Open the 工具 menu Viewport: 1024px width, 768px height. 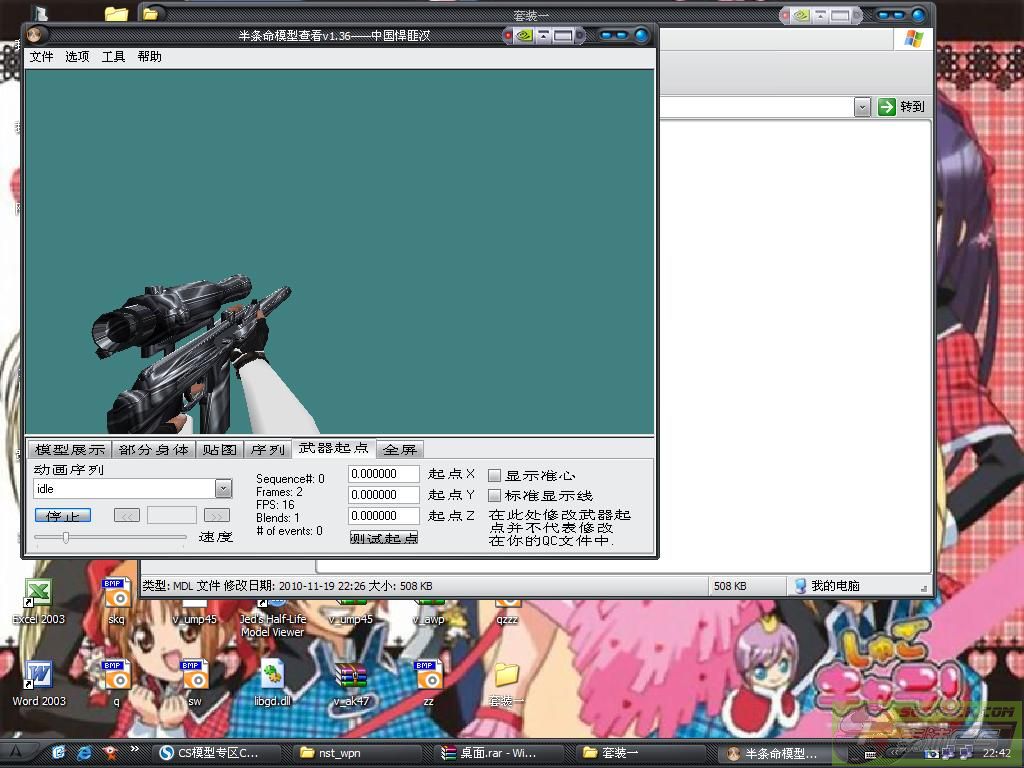(113, 57)
